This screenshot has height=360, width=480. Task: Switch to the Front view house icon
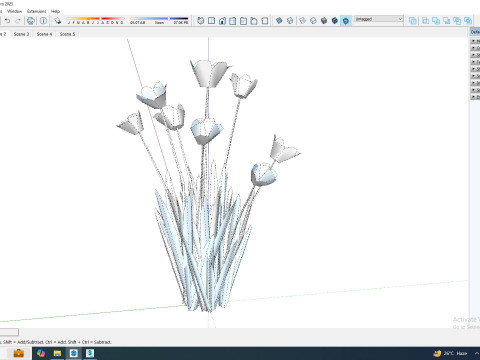coord(222,21)
